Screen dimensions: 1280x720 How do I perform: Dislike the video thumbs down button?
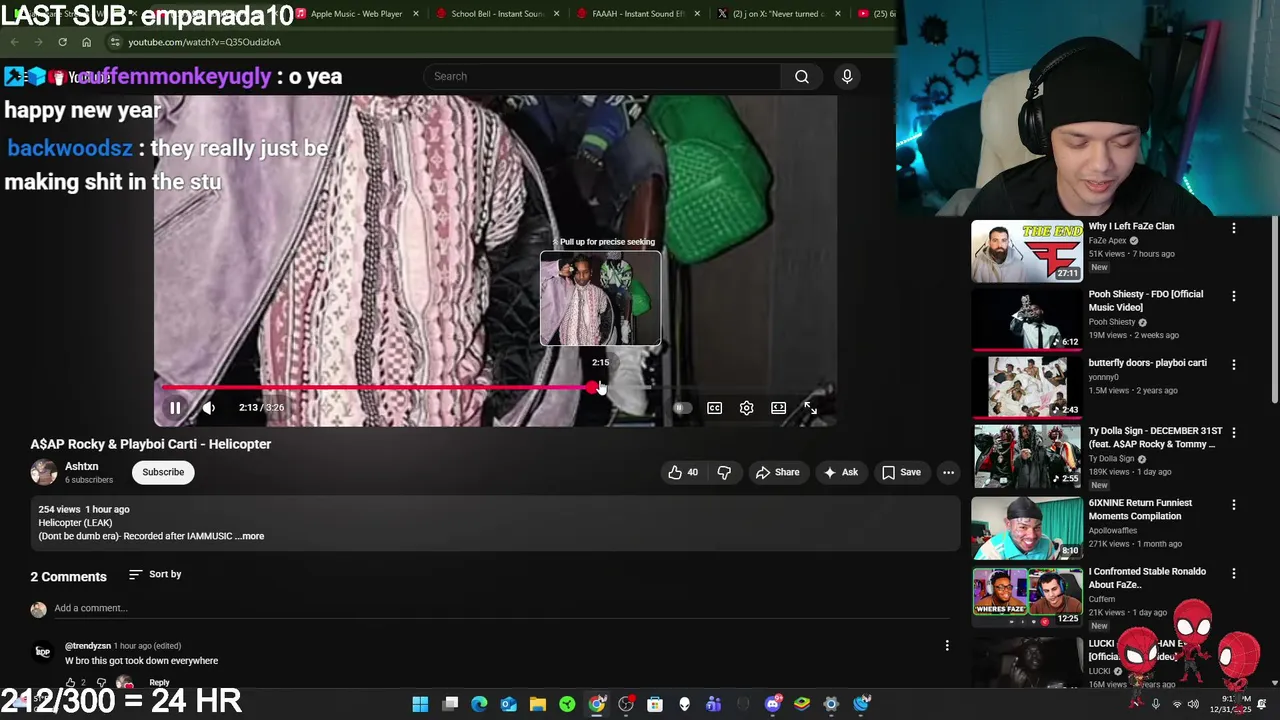724,472
